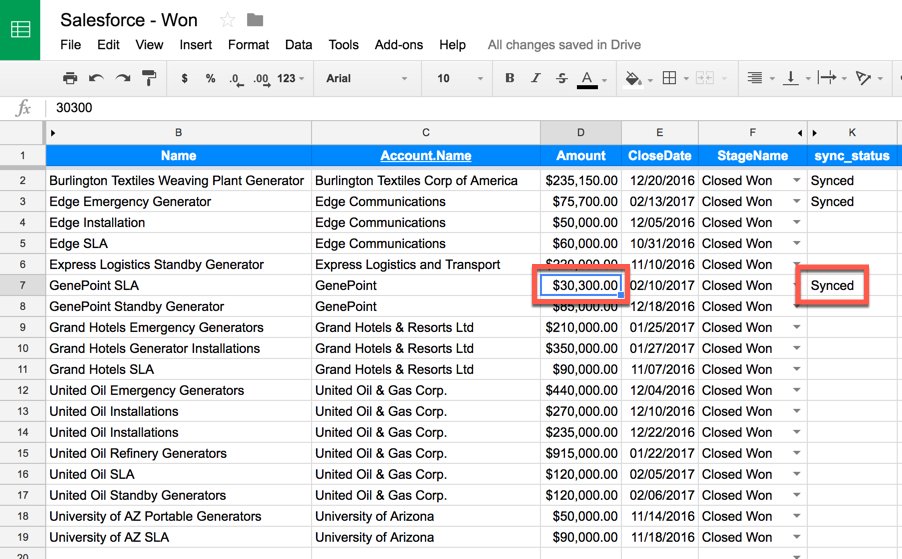
Task: Open the Data menu
Action: 299,45
